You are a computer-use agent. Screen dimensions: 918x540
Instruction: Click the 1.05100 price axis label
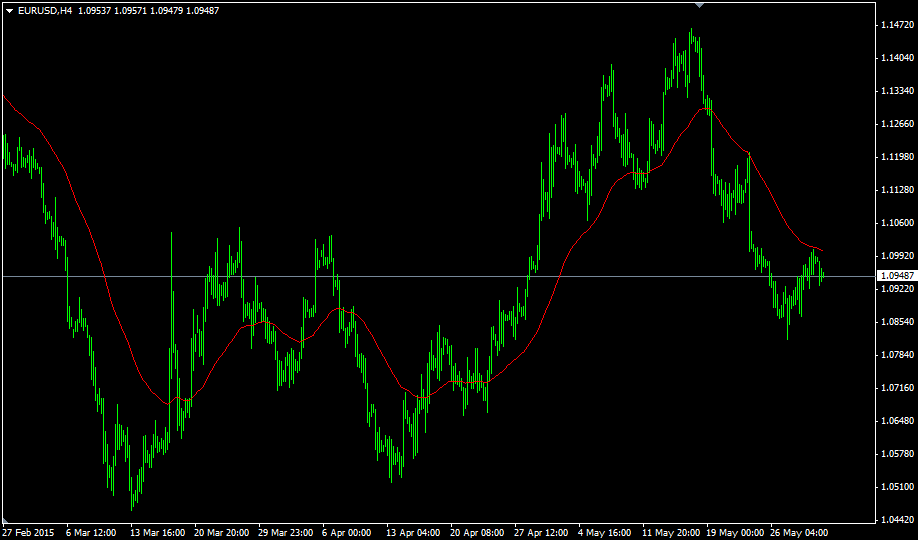point(898,487)
